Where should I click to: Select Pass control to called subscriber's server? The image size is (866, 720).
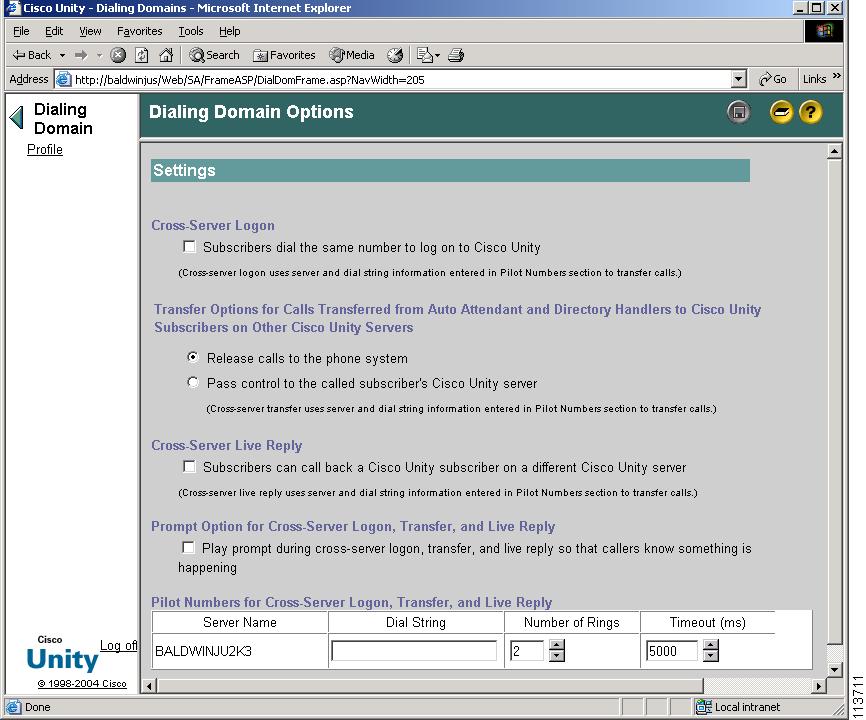[x=193, y=382]
